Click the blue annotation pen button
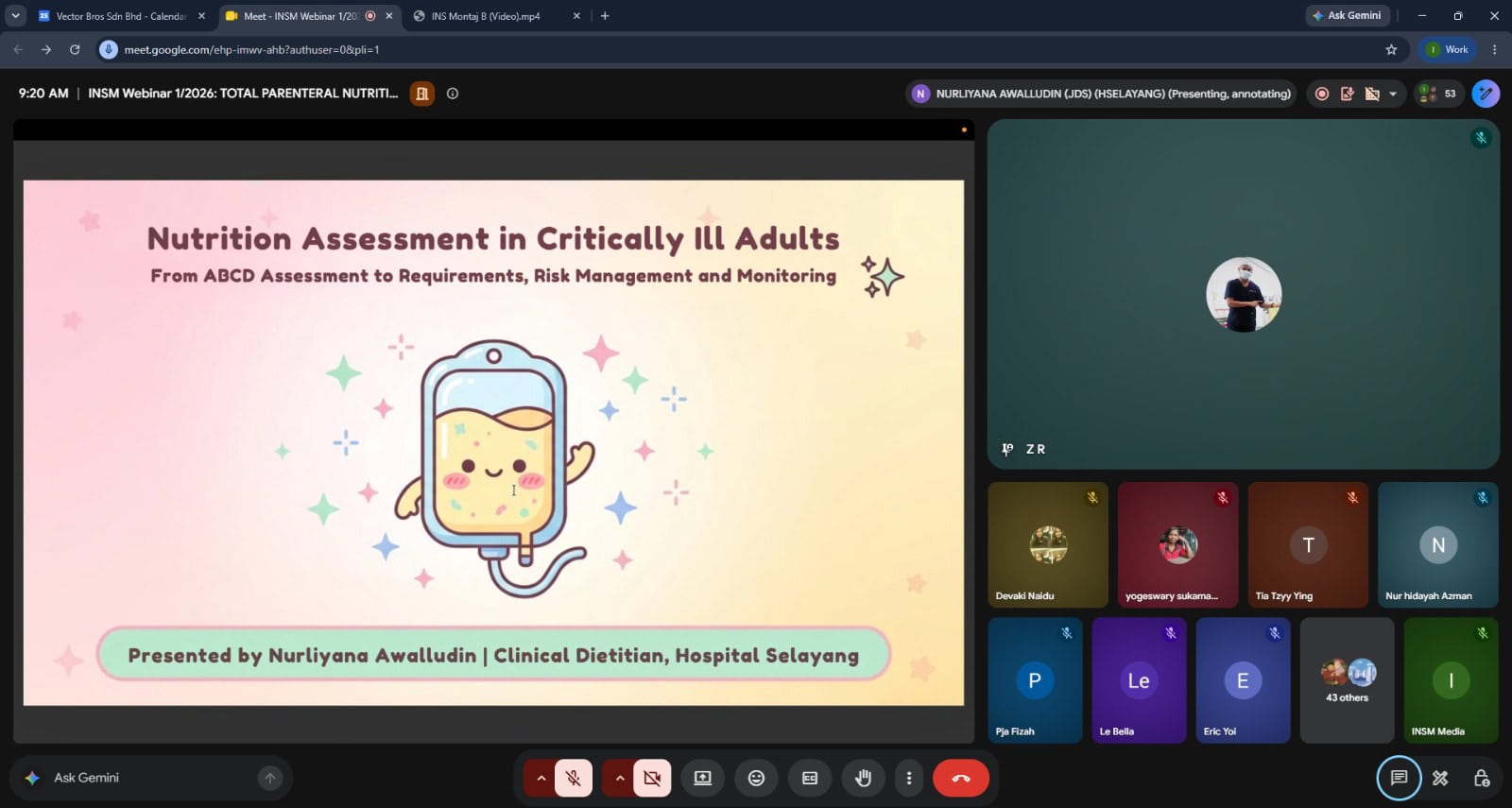Viewport: 1512px width, 808px height. [x=1486, y=94]
